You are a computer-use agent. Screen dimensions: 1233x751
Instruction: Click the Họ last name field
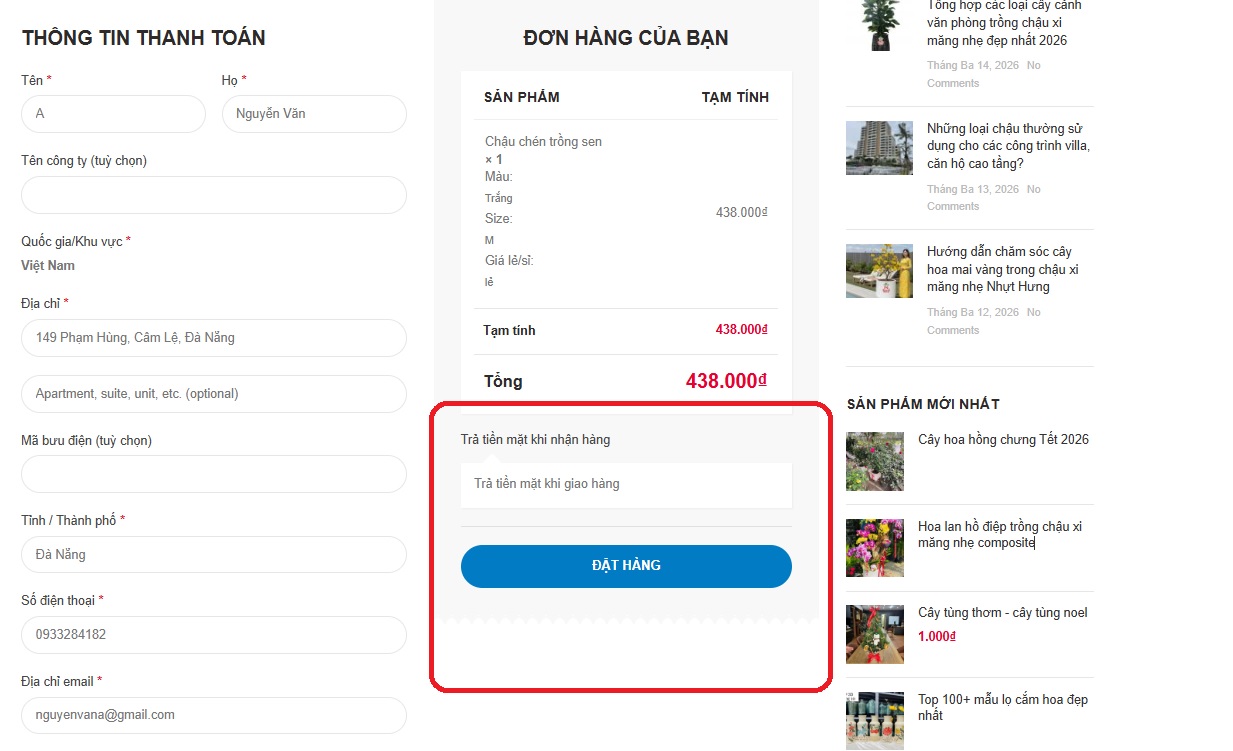pos(314,114)
